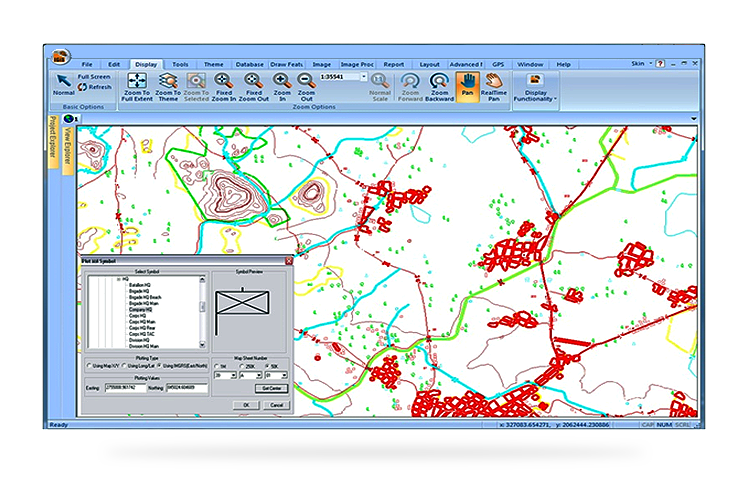Select Corps HQ Rear in symbol tree
This screenshot has width=749, height=500.
pos(142,328)
